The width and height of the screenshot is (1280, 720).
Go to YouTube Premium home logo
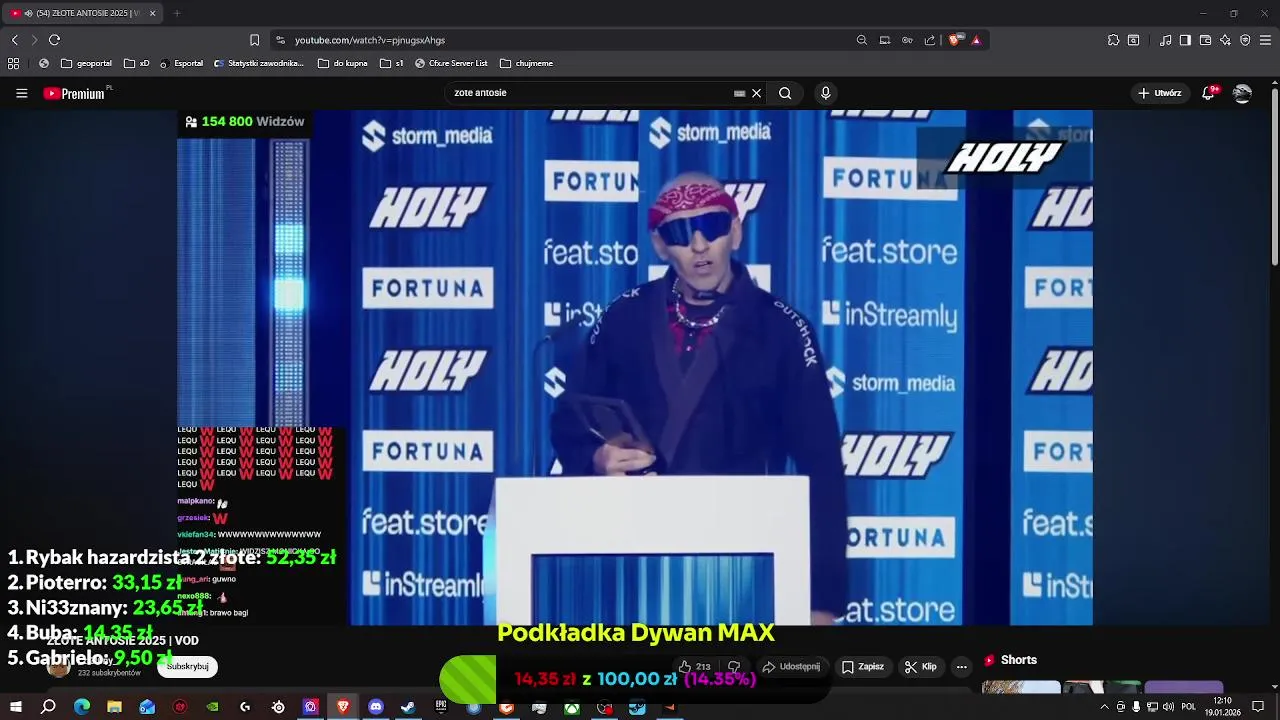coord(74,93)
